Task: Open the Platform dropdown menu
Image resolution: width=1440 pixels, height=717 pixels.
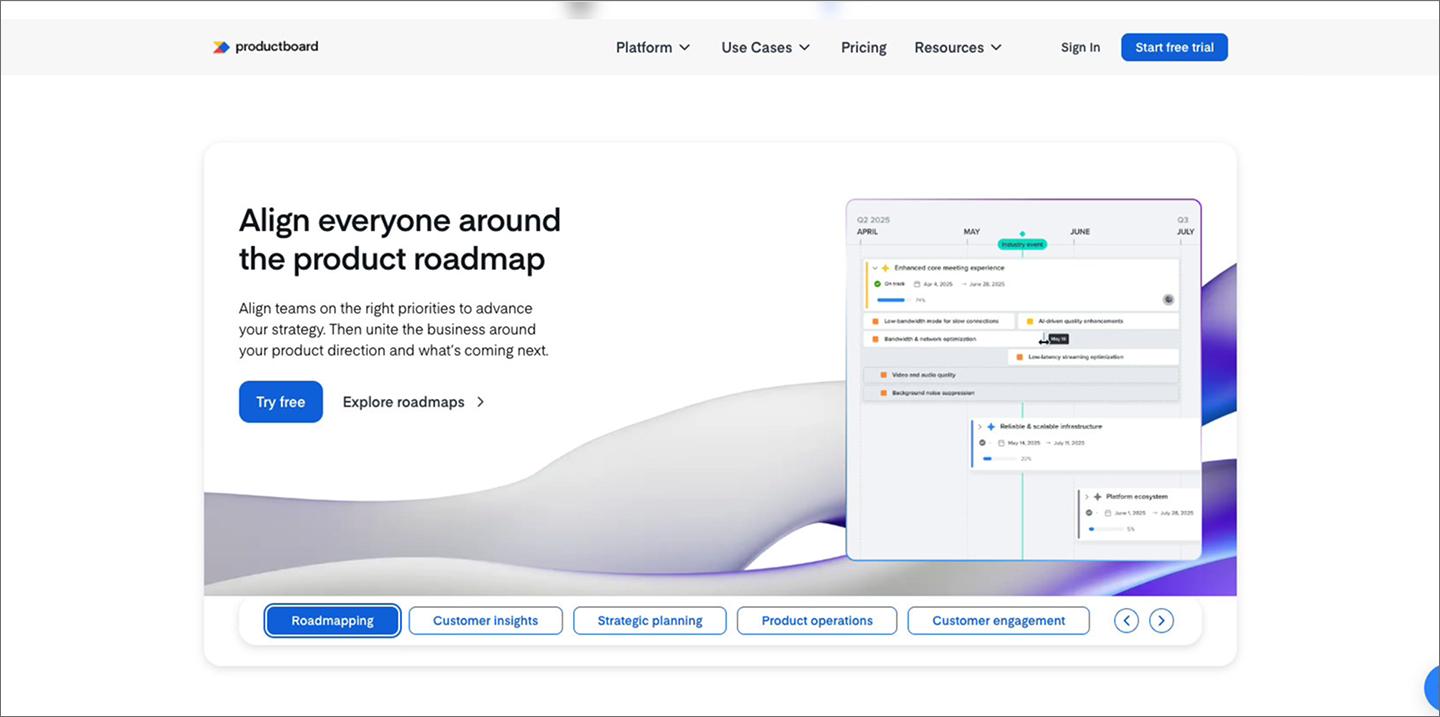Action: (651, 47)
